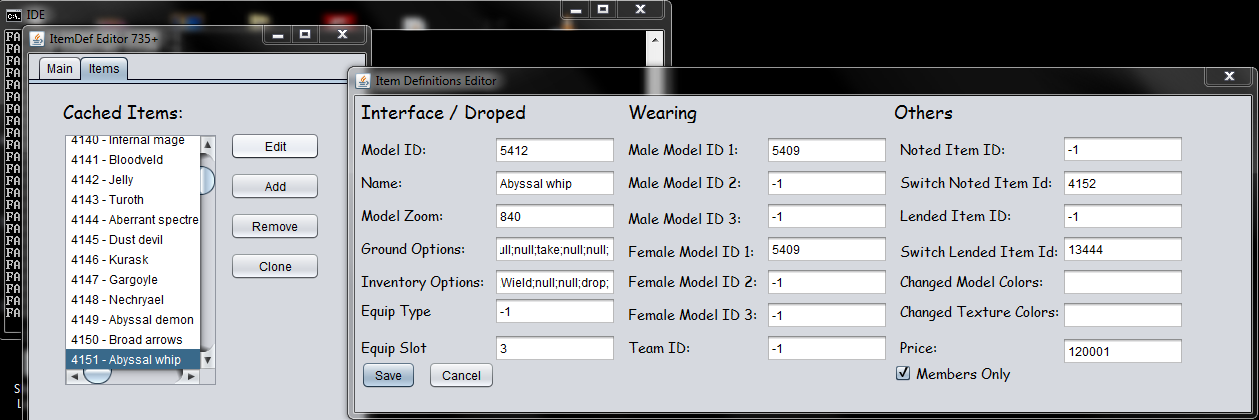1259x420 pixels.
Task: Click the Name field with Abyssal whip
Action: (555, 183)
